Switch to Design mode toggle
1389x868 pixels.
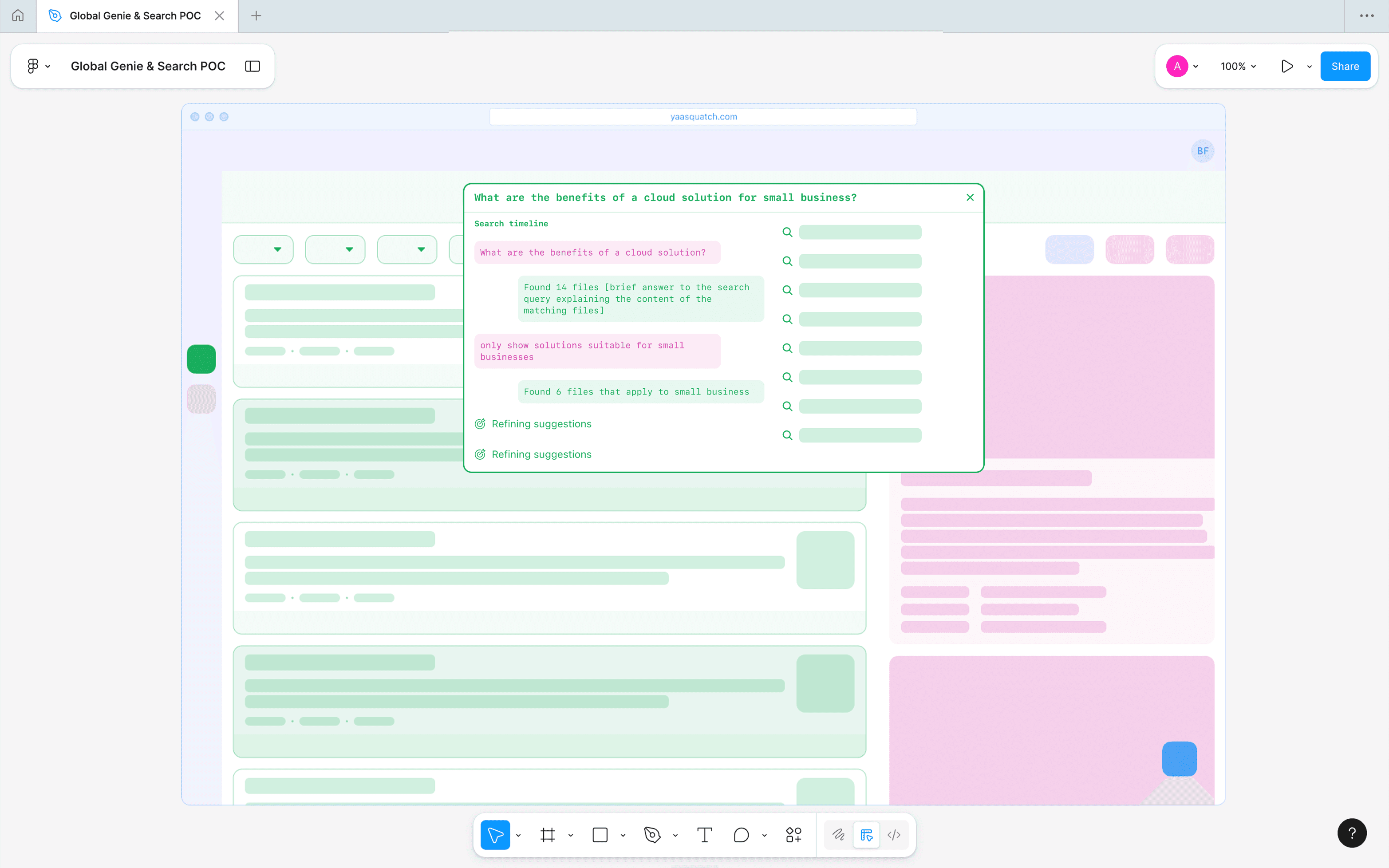click(866, 835)
